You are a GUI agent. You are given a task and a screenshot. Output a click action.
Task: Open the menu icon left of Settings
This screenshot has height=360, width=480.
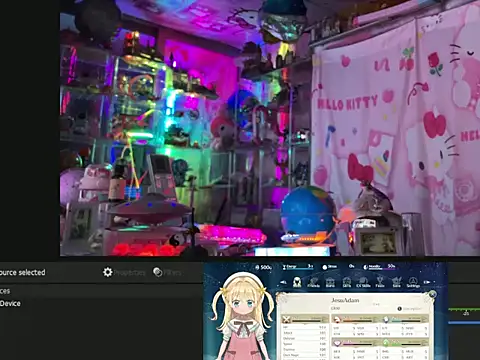coord(396,283)
